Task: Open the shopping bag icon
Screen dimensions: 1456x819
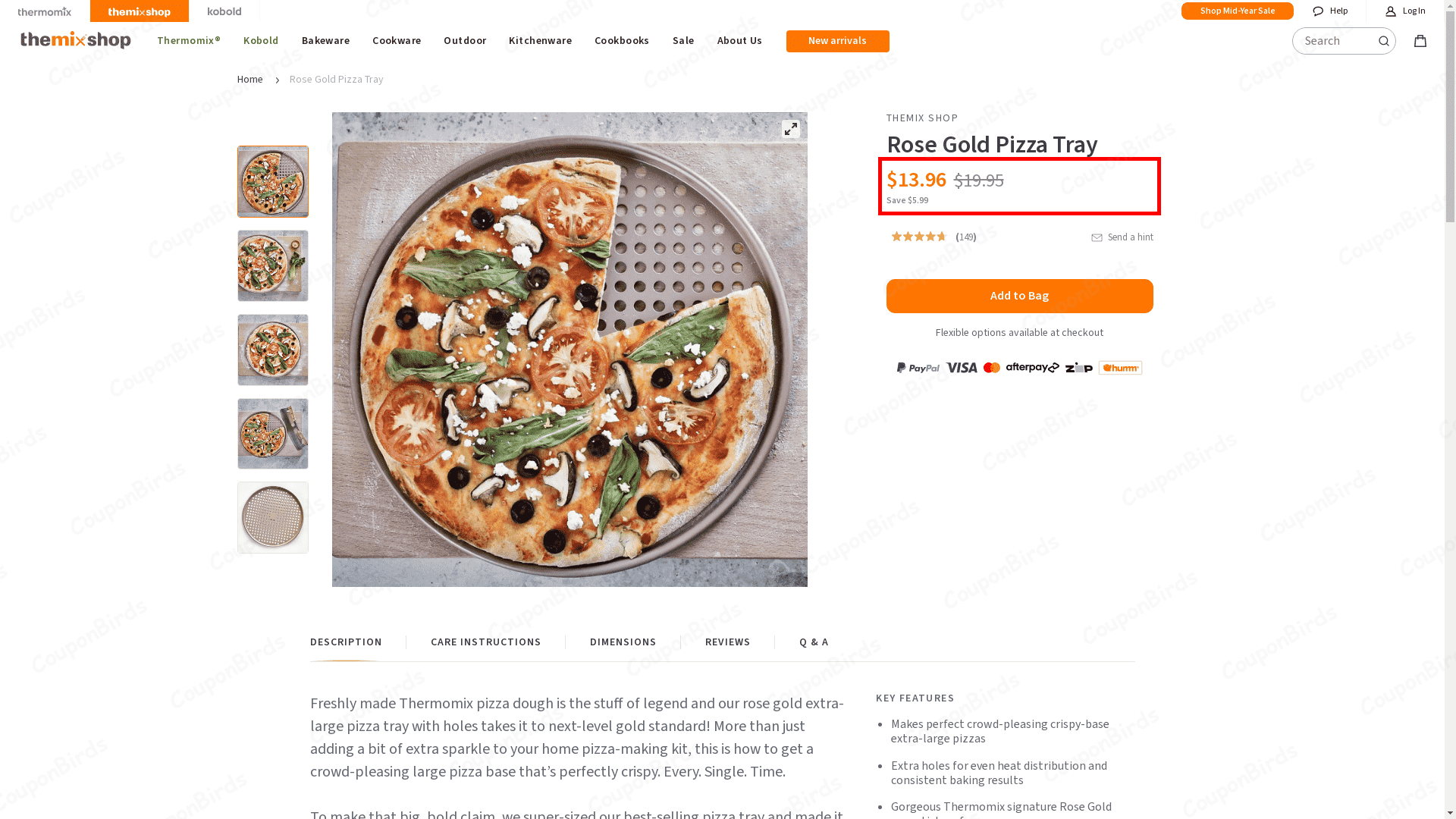Action: click(1420, 41)
